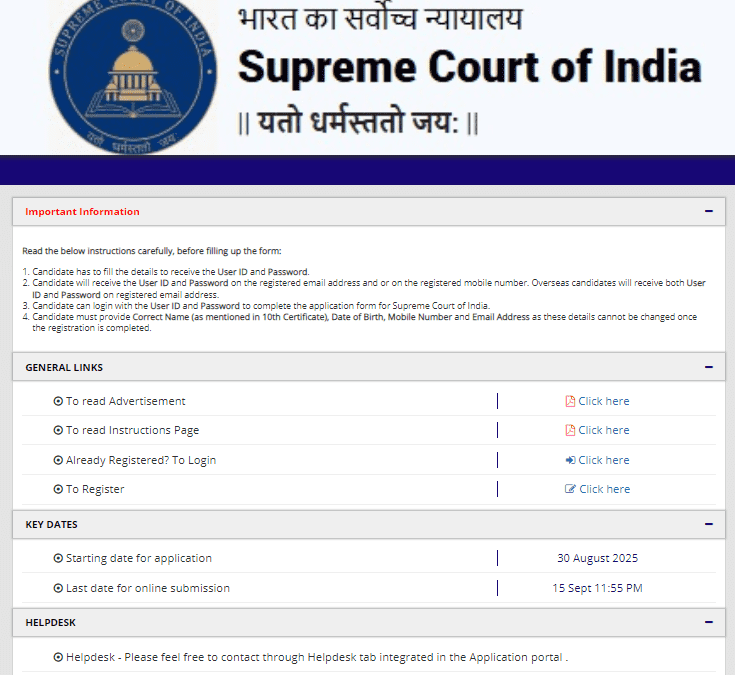Screen dimensions: 735x675
Task: Click the Supreme Court of India heading text
Action: 469,68
